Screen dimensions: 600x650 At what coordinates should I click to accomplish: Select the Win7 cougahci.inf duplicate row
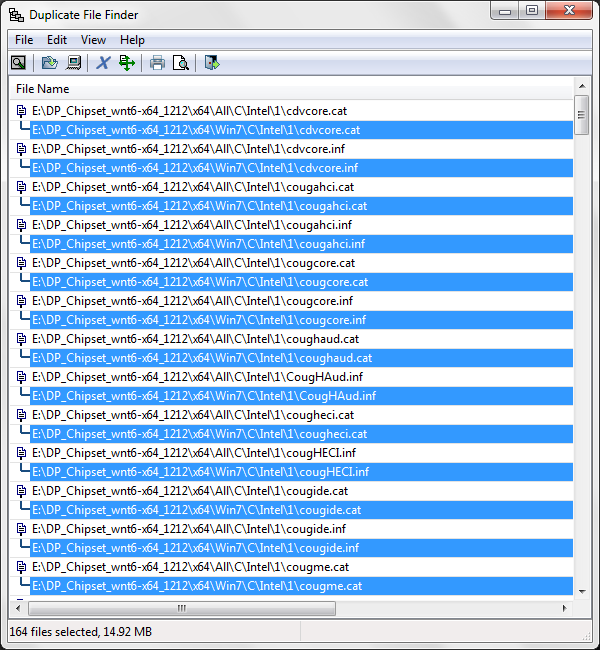click(x=198, y=244)
